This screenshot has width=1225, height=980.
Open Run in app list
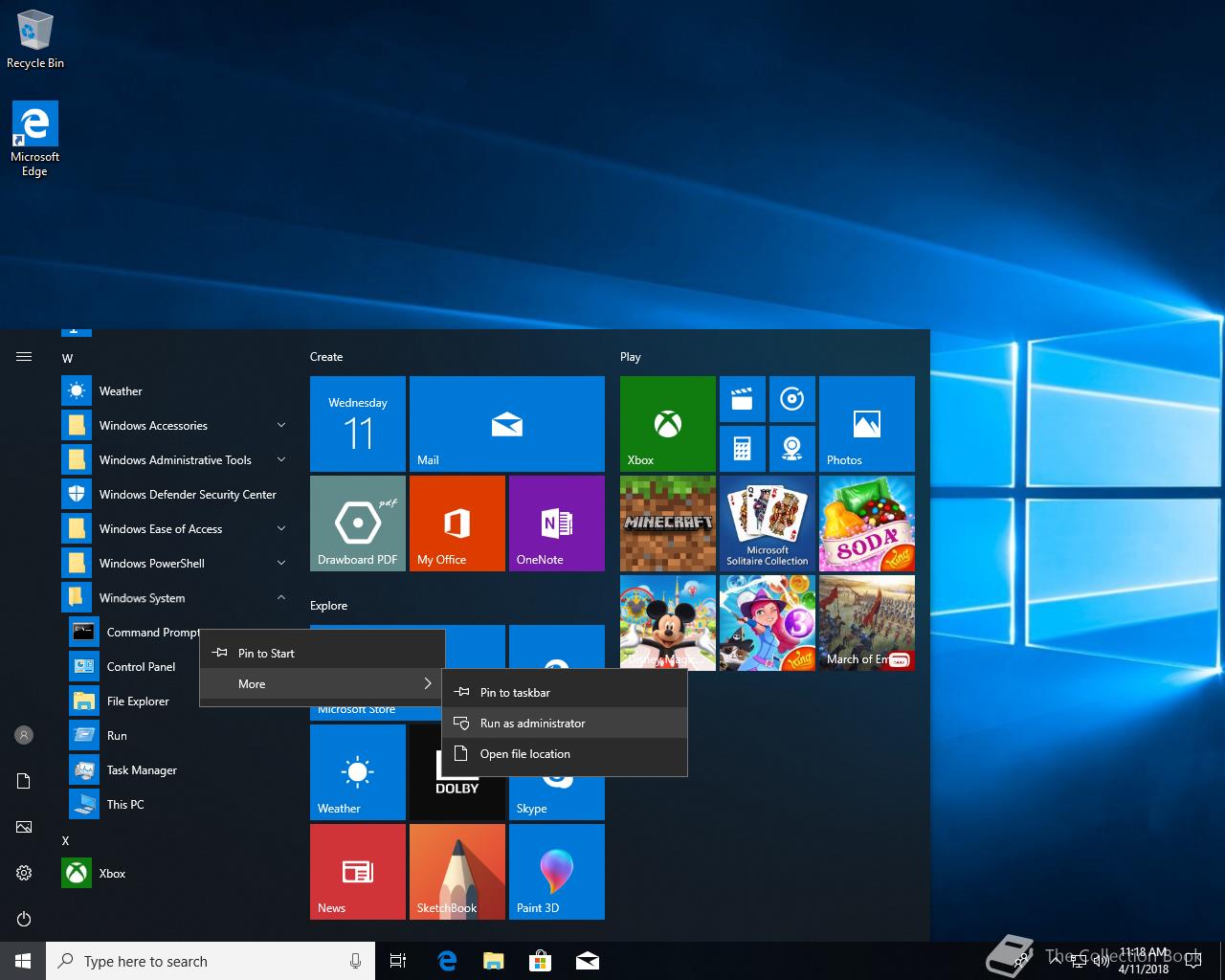(178, 735)
